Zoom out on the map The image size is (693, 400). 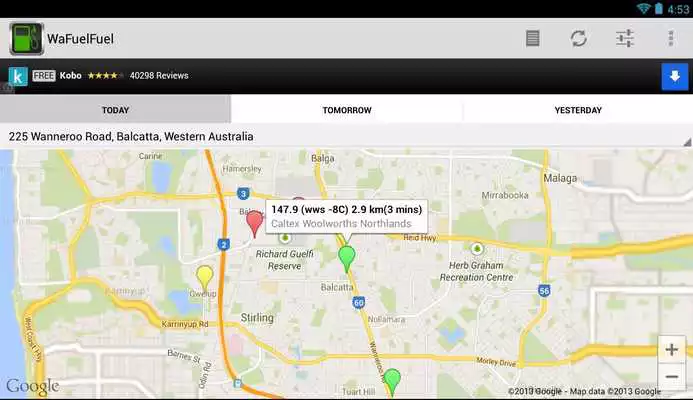(672, 377)
